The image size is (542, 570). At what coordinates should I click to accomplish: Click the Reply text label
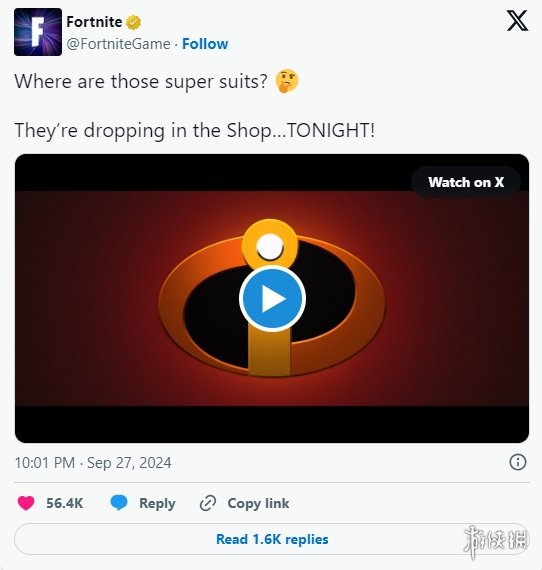[157, 503]
